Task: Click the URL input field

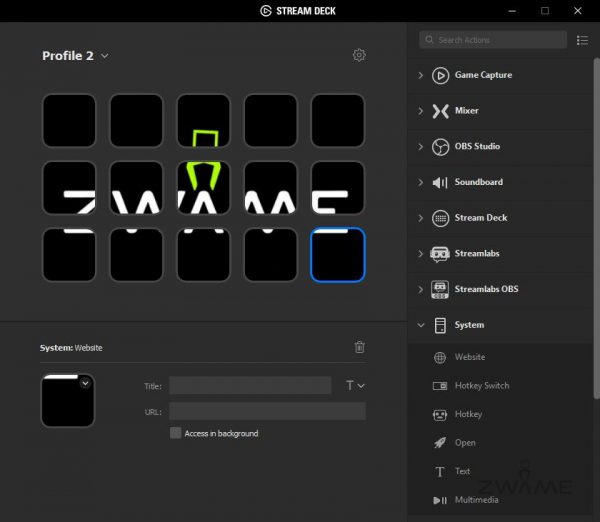Action: [267, 411]
